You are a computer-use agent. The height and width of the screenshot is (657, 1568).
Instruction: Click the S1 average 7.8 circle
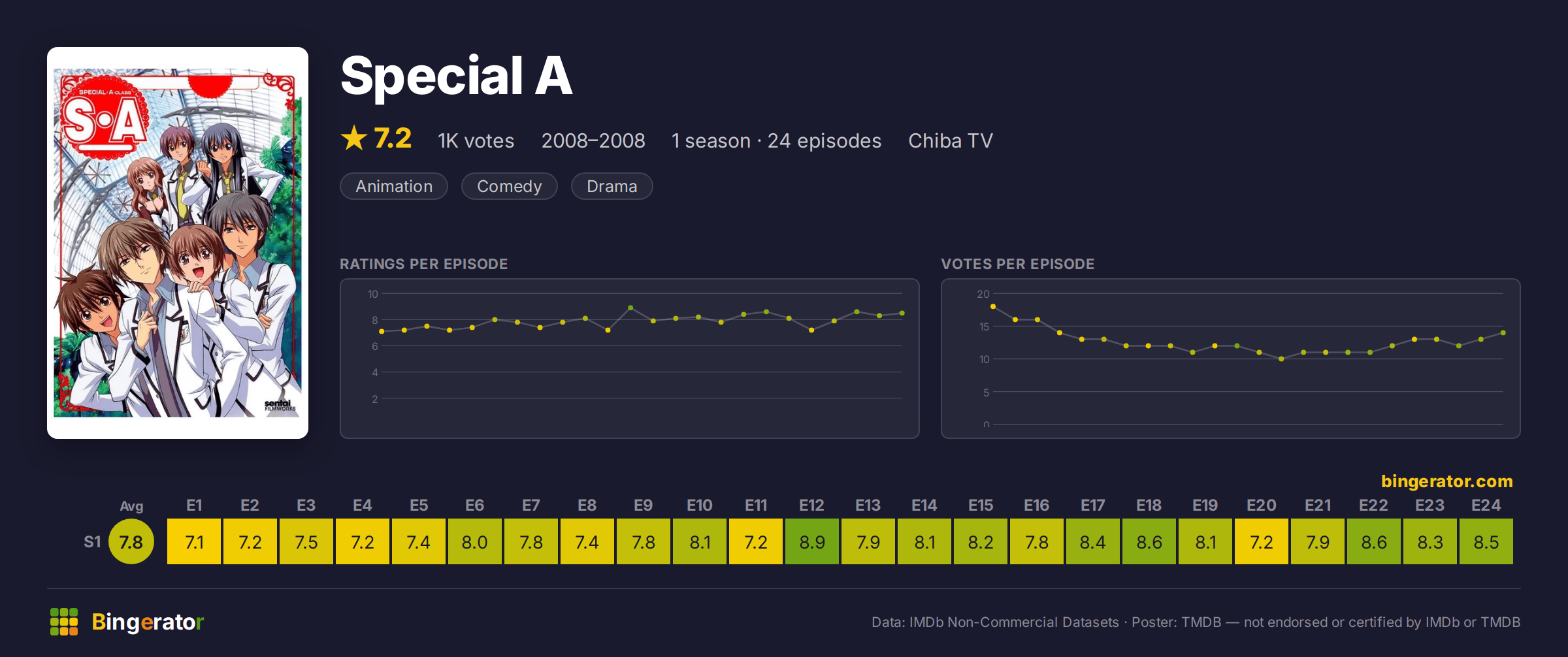tap(131, 541)
